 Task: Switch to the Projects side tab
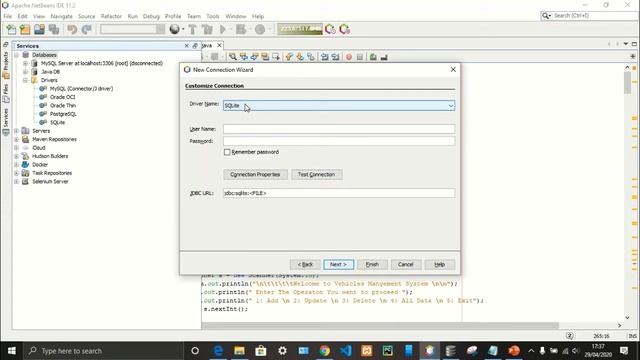(6, 65)
